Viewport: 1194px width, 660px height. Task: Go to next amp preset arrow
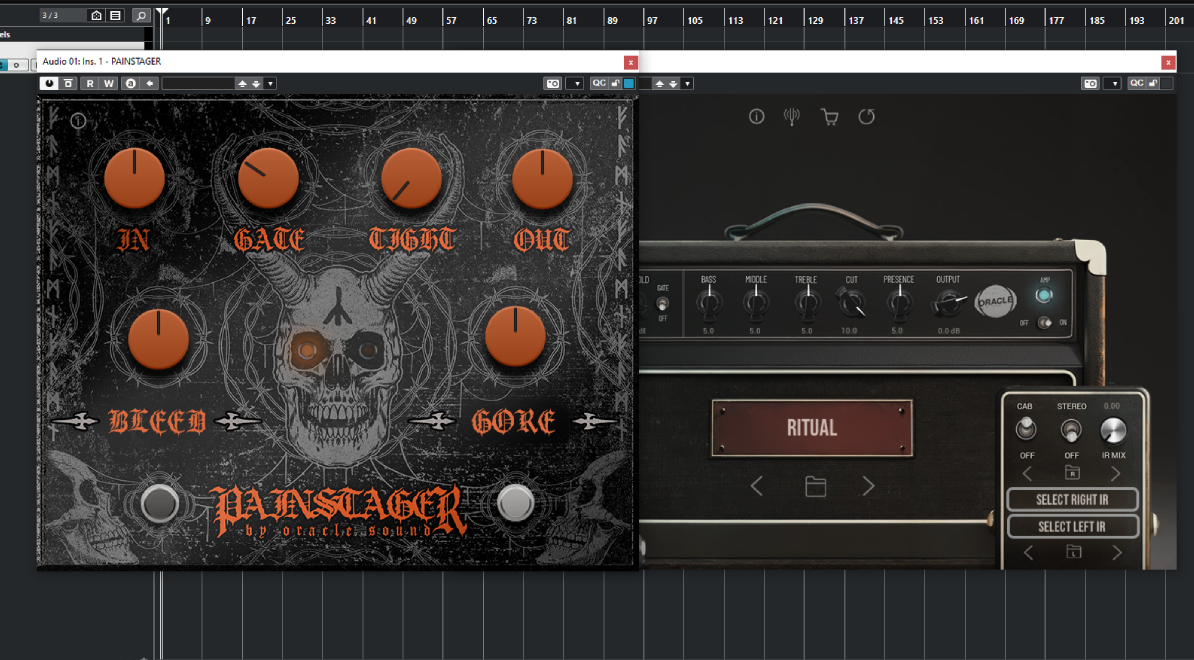click(x=868, y=487)
